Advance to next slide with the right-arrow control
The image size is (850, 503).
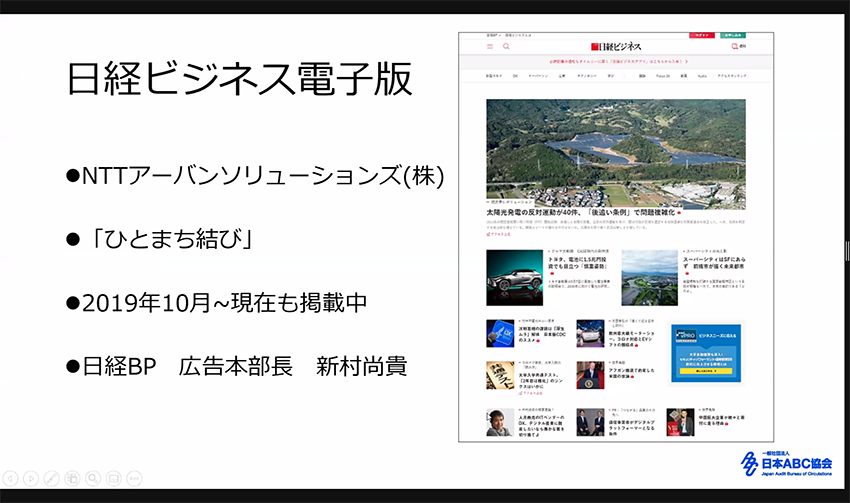31,478
